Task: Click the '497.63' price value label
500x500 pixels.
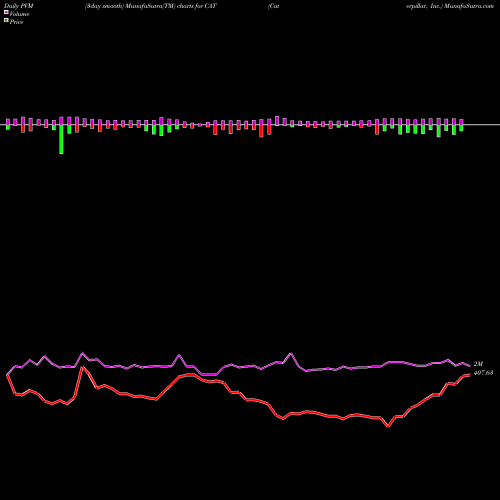Action: coord(483,373)
